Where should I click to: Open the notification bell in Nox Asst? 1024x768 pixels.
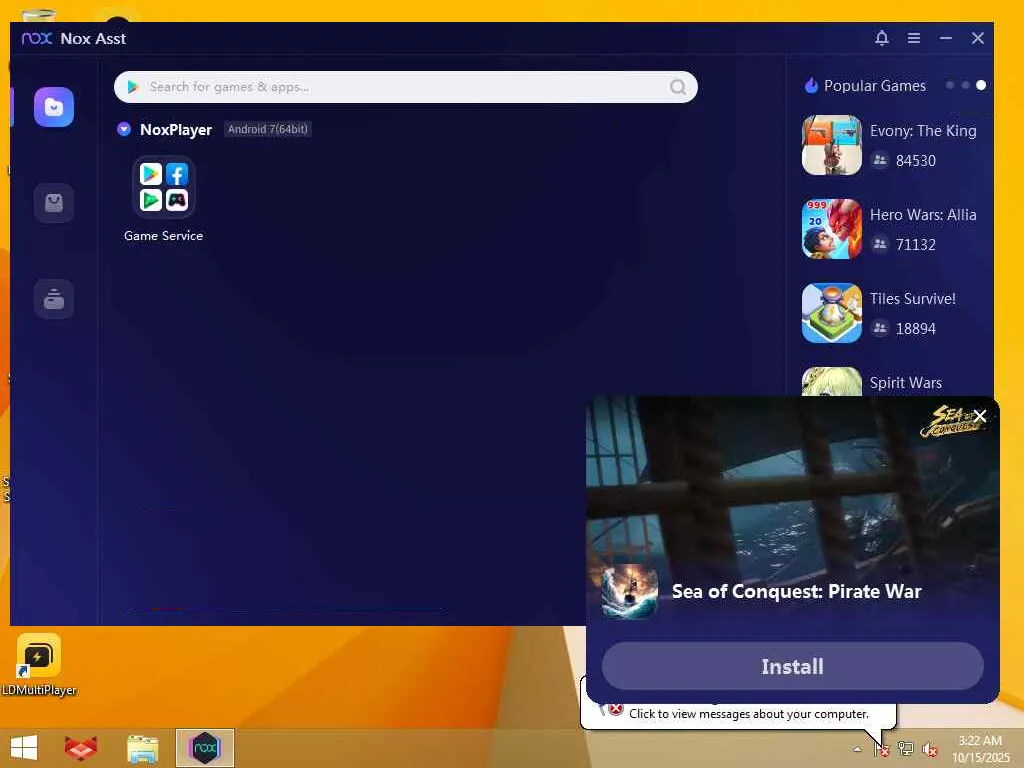coord(882,38)
